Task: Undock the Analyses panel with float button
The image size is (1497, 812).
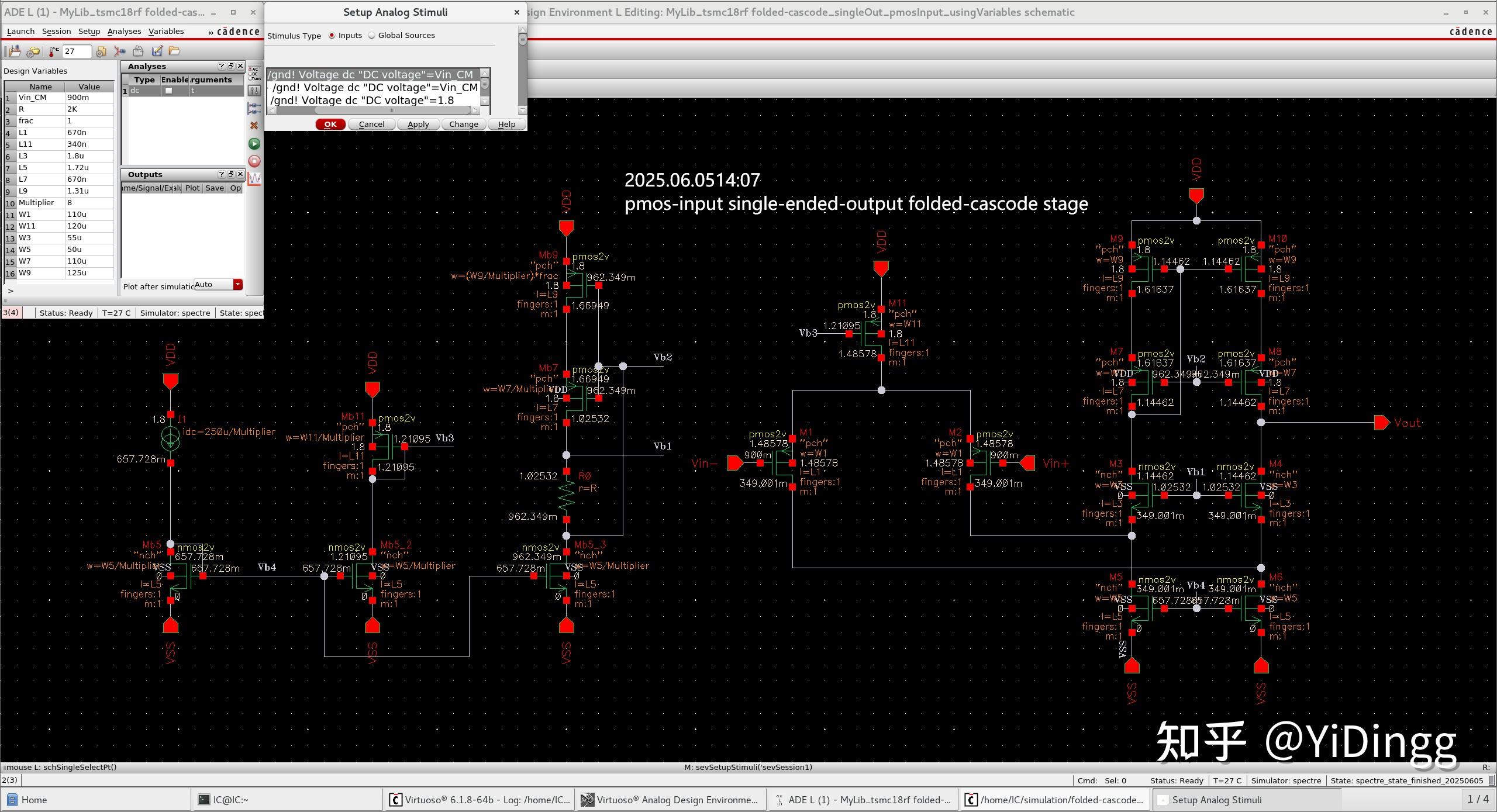Action: click(x=230, y=67)
